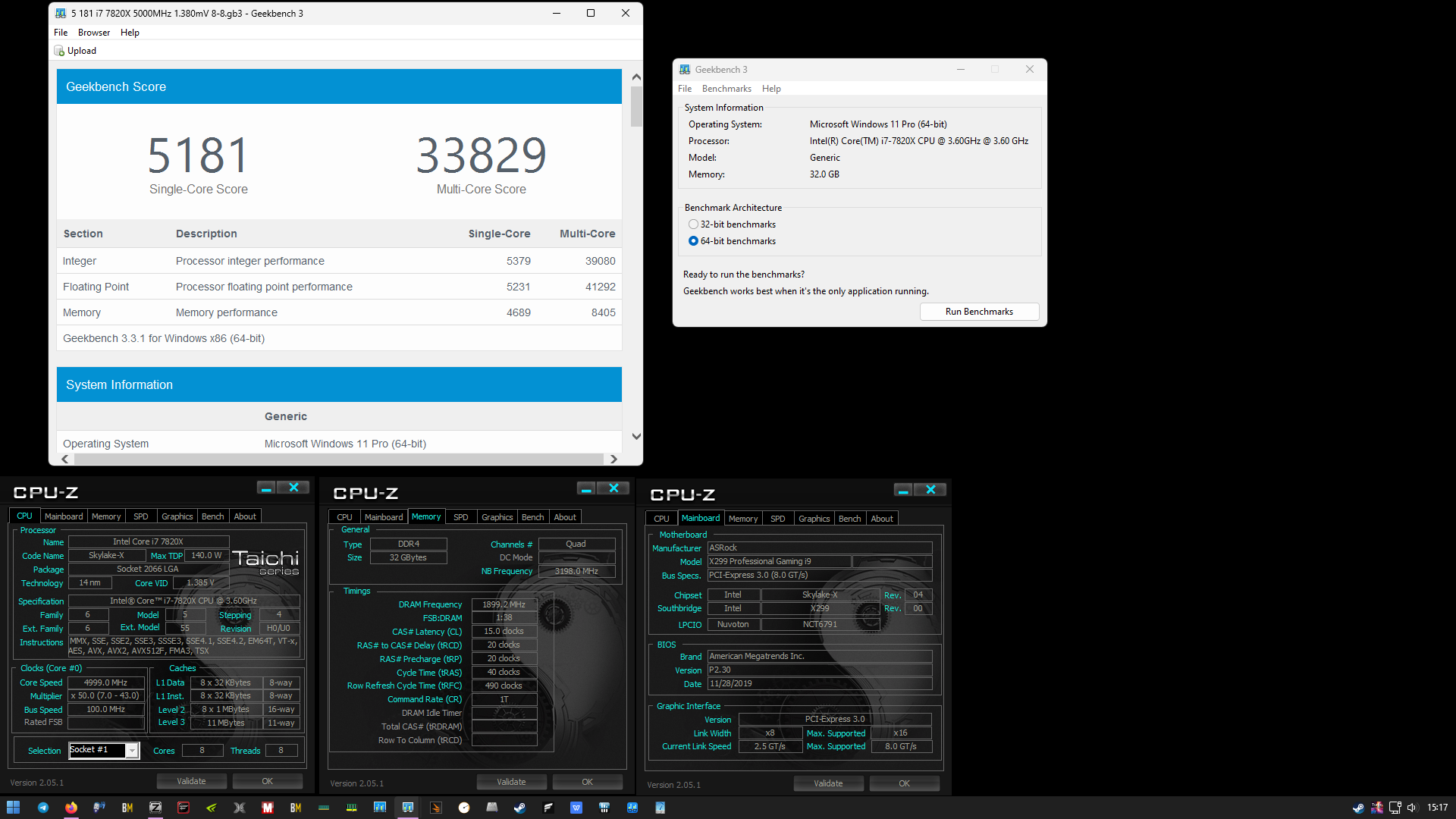Open Graphics tab in middle CPU-Z window
Viewport: 1456px width, 819px height.
point(497,517)
